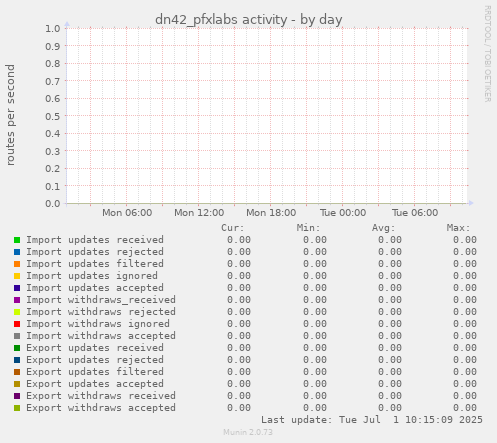Click the 0.0 y-axis value
Image resolution: width=497 pixels, height=443 pixels.
53,203
